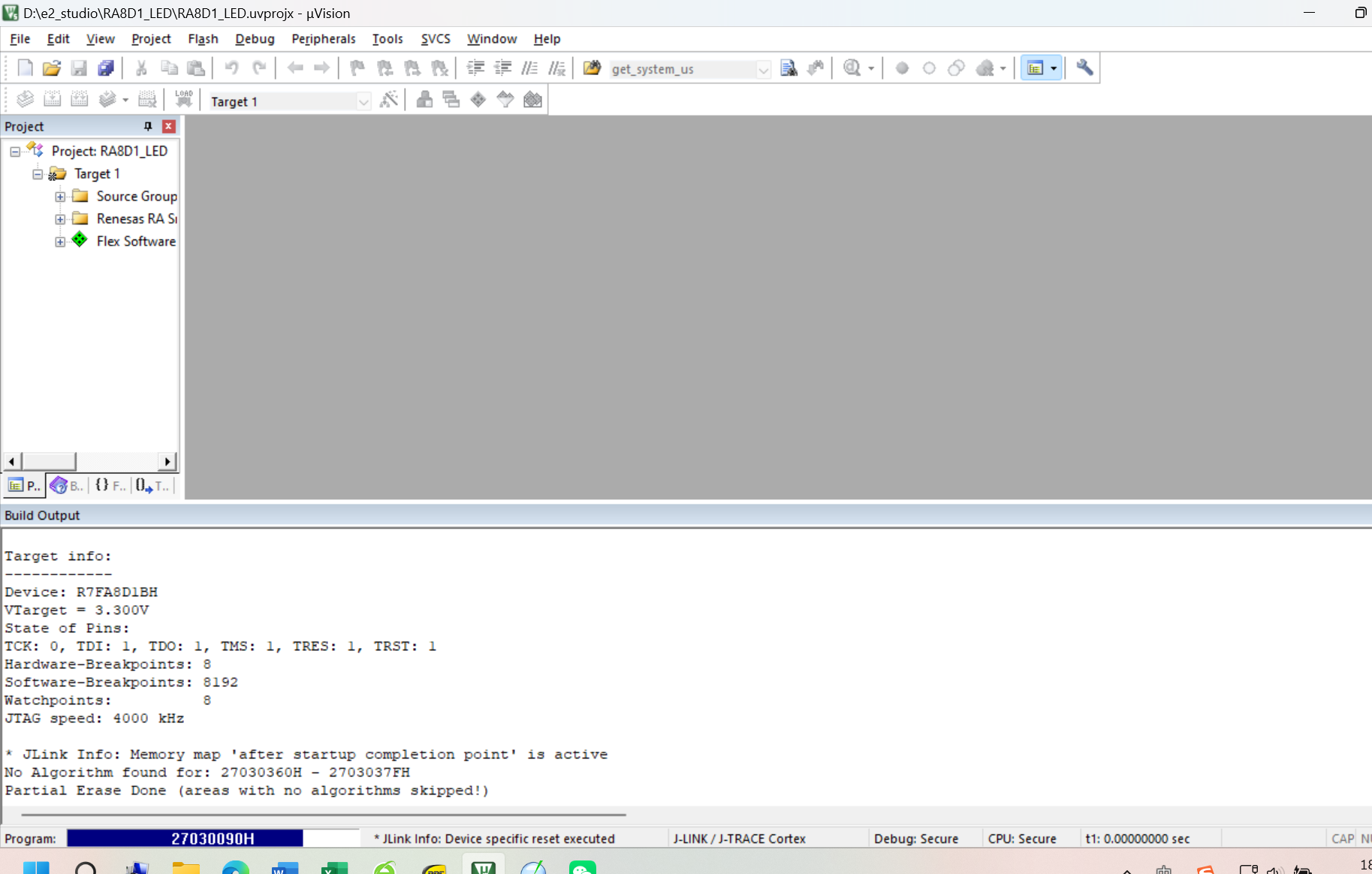The width and height of the screenshot is (1372, 874).
Task: Create a new file with toolbar icon
Action: (25, 68)
